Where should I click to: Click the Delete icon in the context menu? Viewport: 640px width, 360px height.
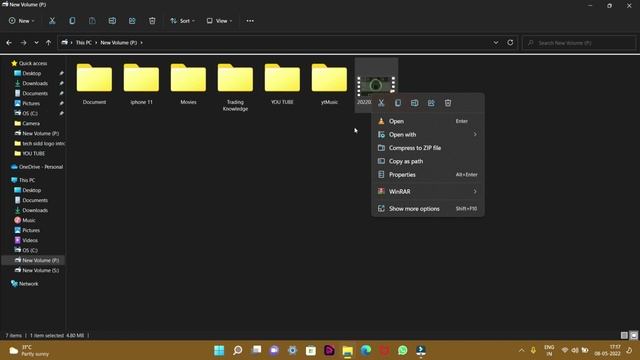(x=448, y=103)
